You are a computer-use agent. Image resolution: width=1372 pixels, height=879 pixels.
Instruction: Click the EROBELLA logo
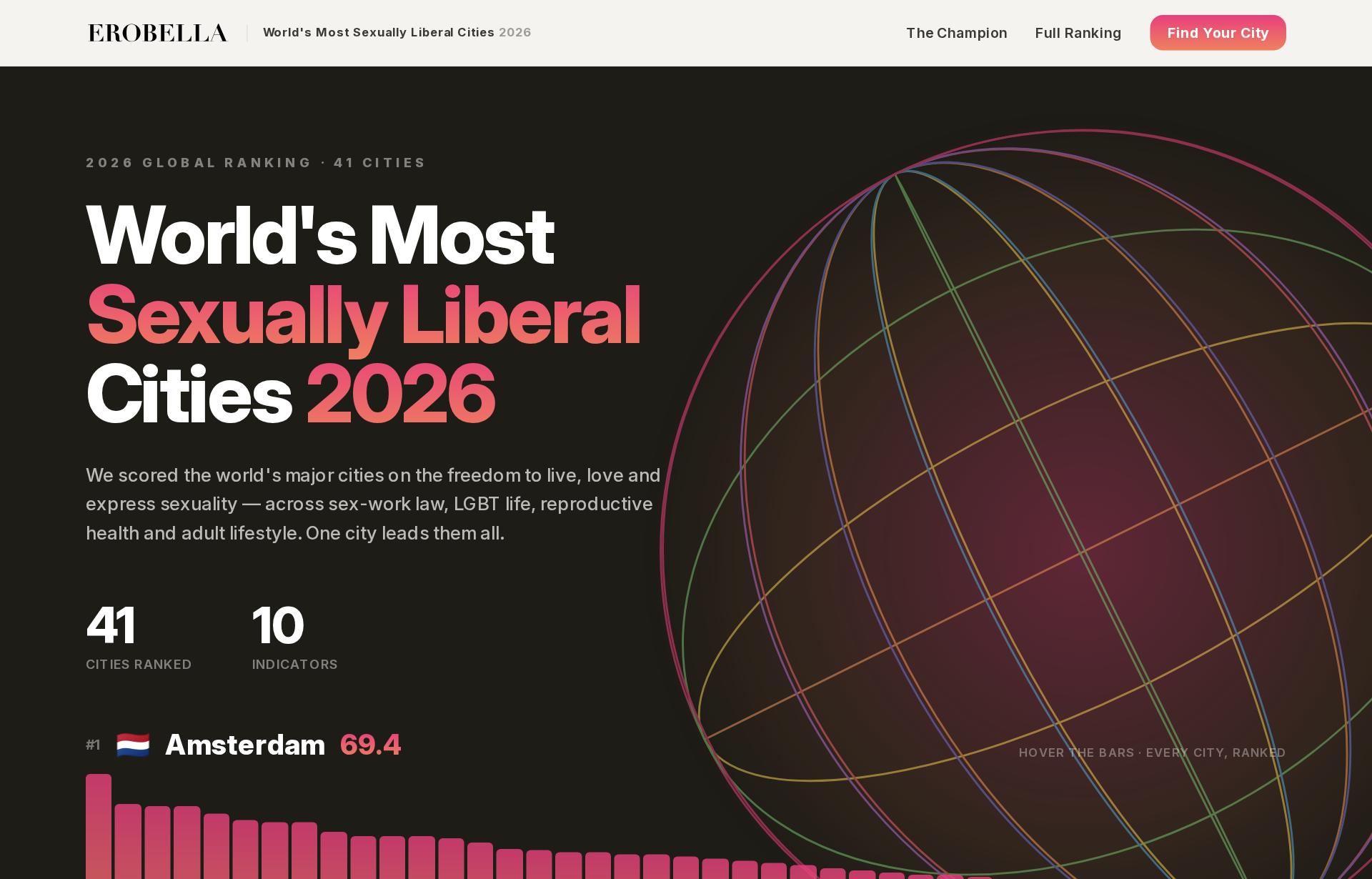click(158, 33)
